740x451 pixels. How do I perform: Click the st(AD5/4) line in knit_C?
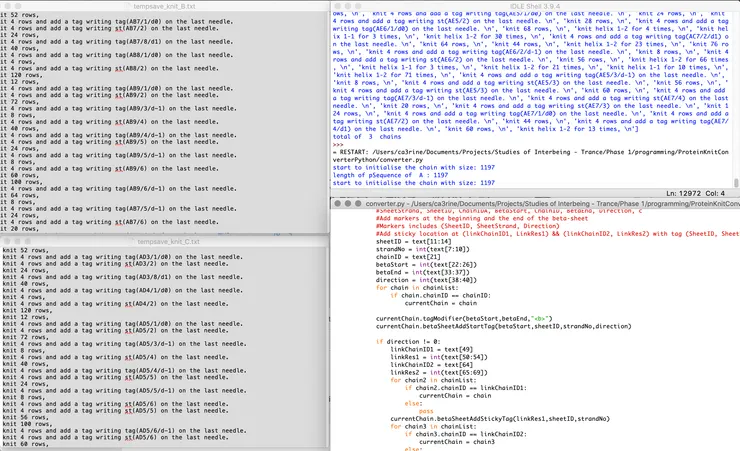[x=116, y=357]
